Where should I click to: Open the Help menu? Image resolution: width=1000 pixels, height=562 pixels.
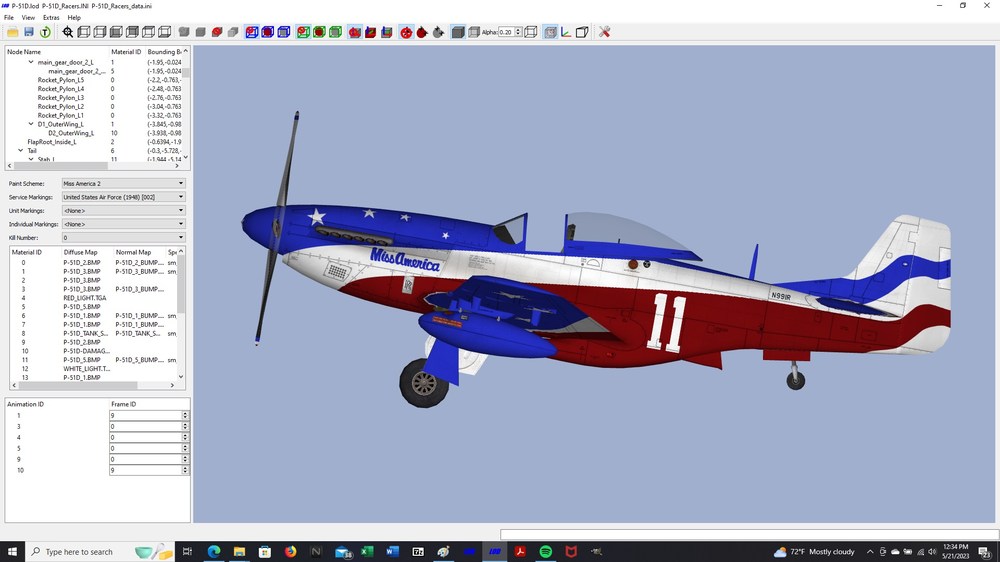74,18
